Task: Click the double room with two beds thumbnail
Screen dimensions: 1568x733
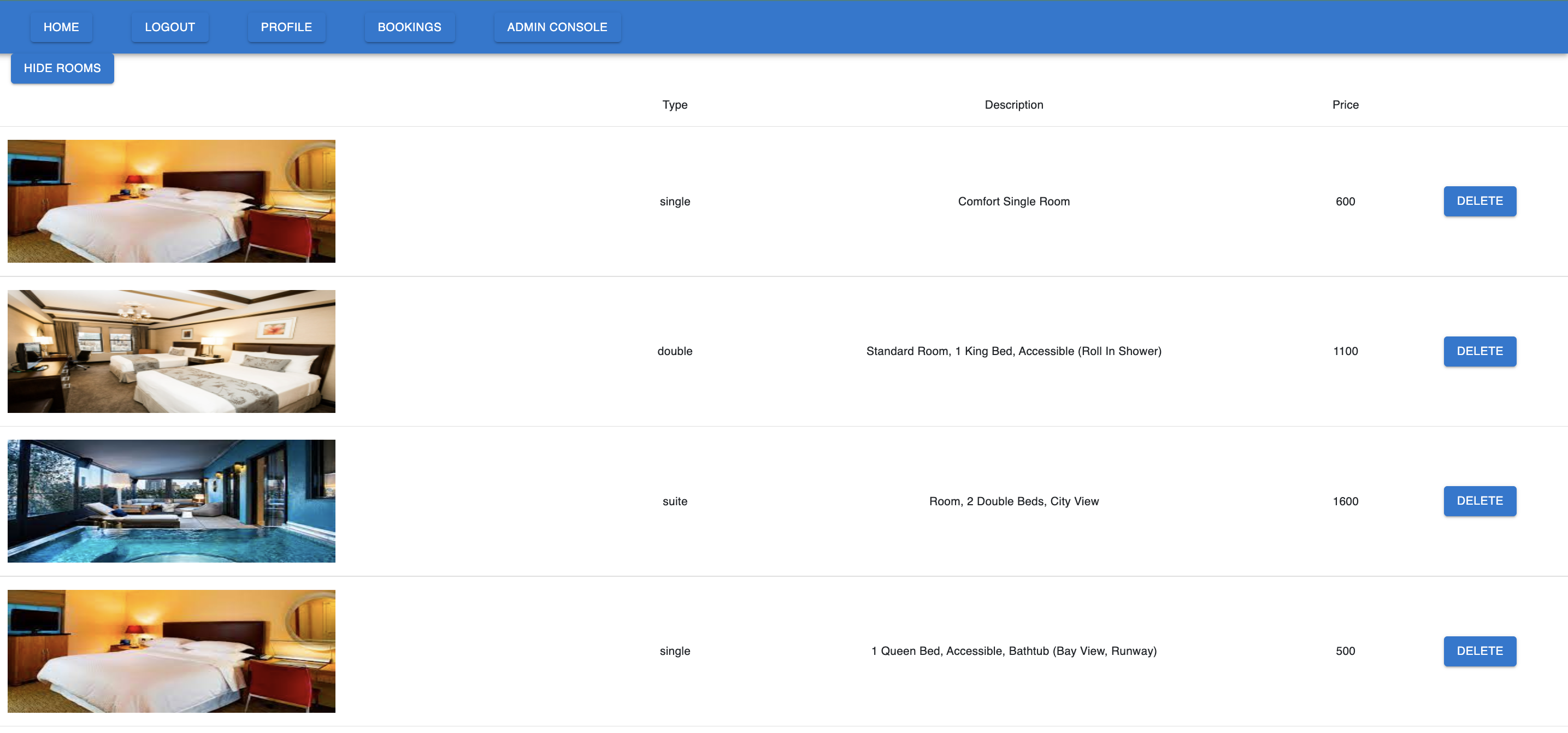Action: pyautogui.click(x=170, y=351)
